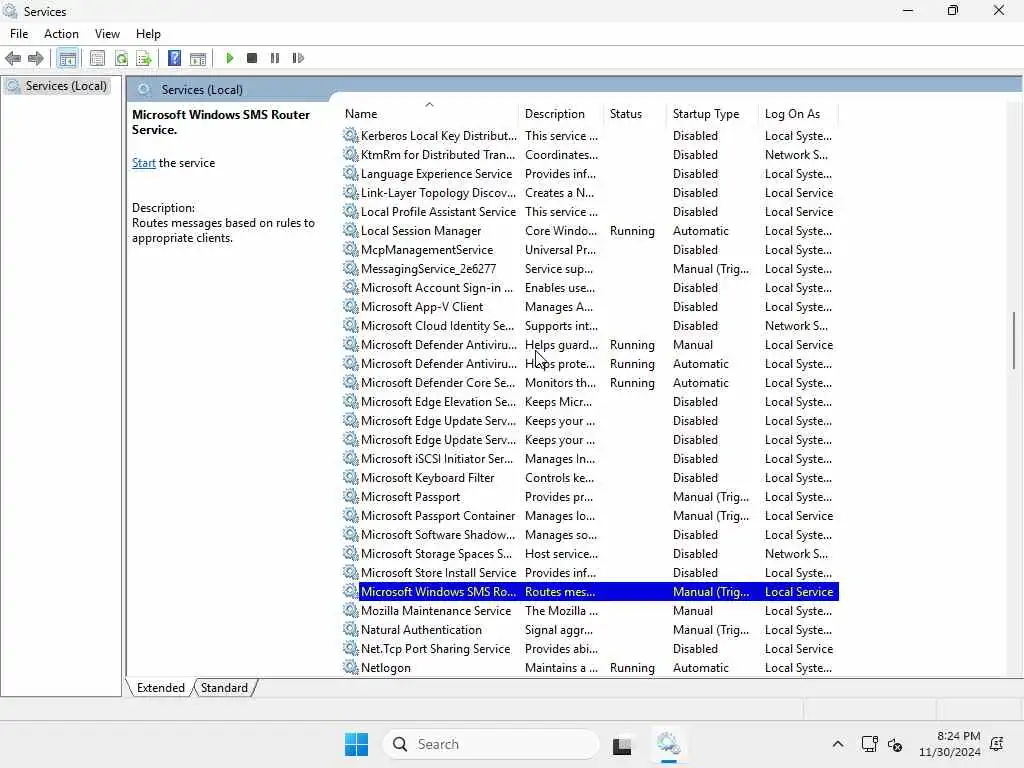The image size is (1024, 768).
Task: Click the gear icon beside Microsoft Passport
Action: [x=351, y=496]
